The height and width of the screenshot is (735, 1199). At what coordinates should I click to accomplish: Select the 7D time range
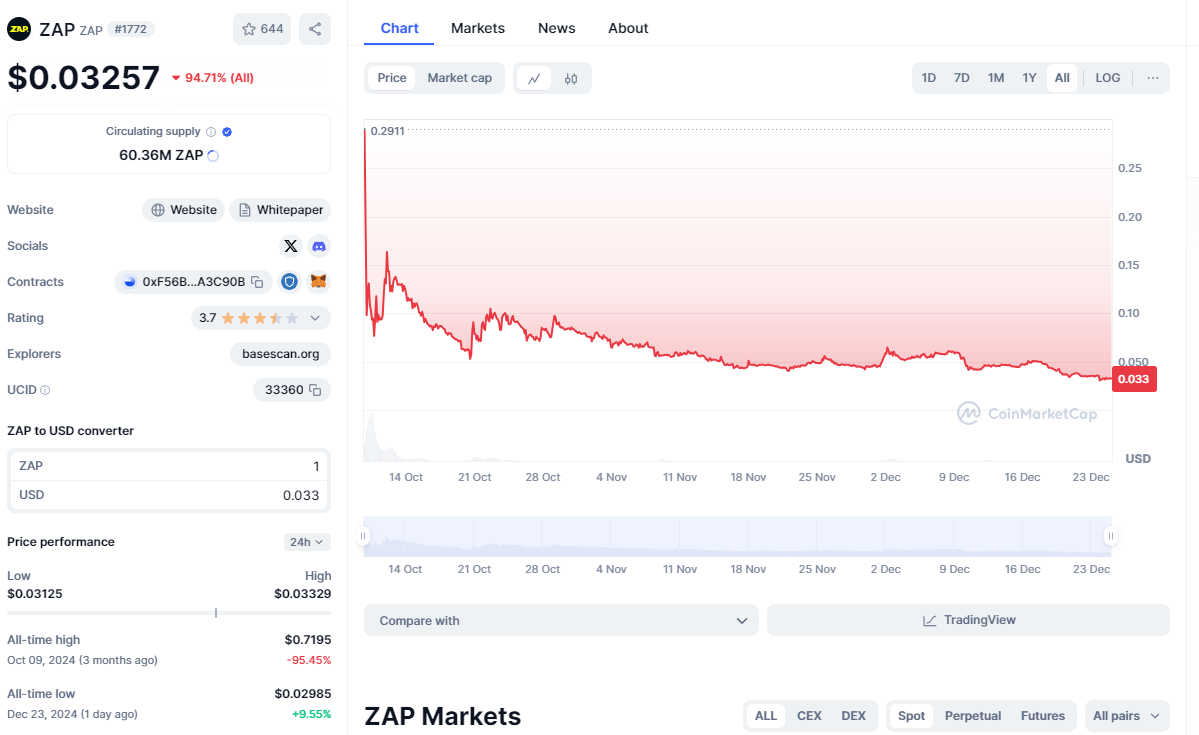[961, 78]
